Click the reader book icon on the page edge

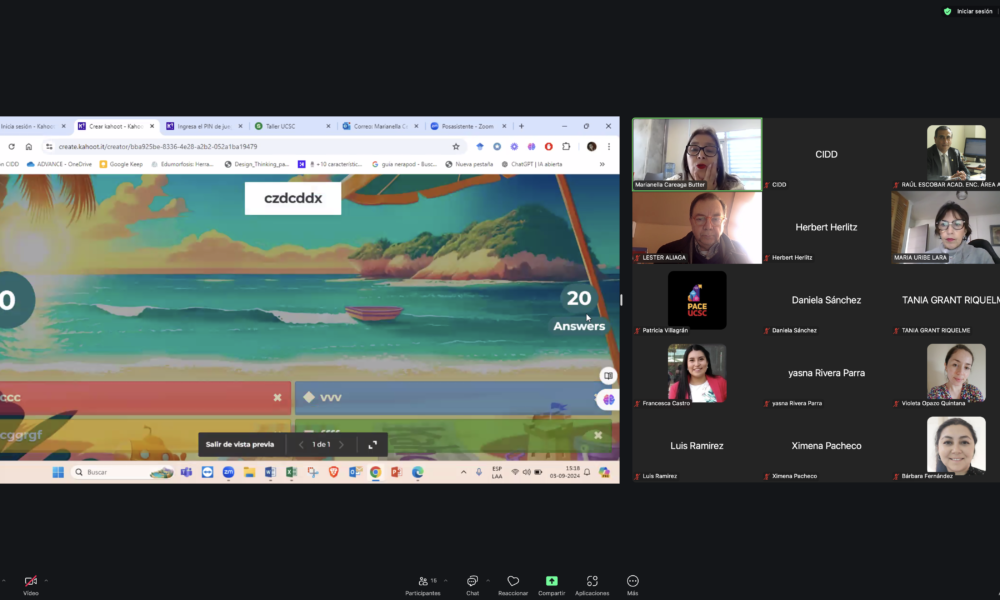point(608,376)
